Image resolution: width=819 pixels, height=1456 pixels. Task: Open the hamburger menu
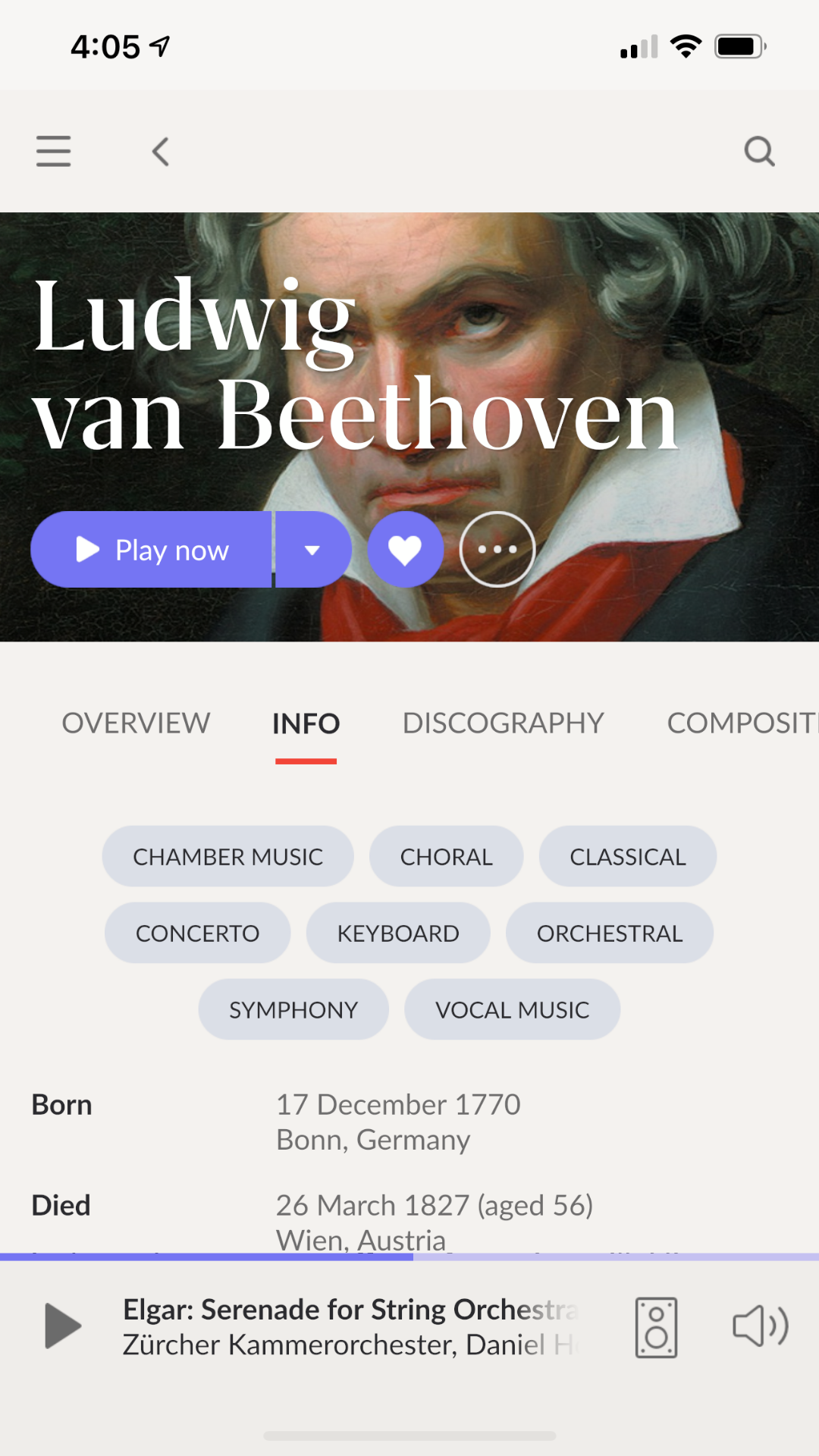[53, 151]
